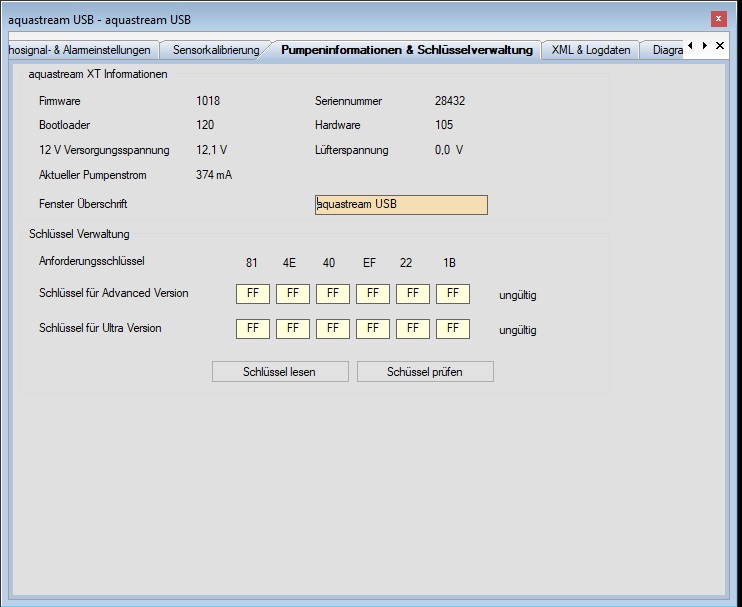Click the Firmware label
Image resolution: width=742 pixels, height=607 pixels.
click(x=60, y=101)
